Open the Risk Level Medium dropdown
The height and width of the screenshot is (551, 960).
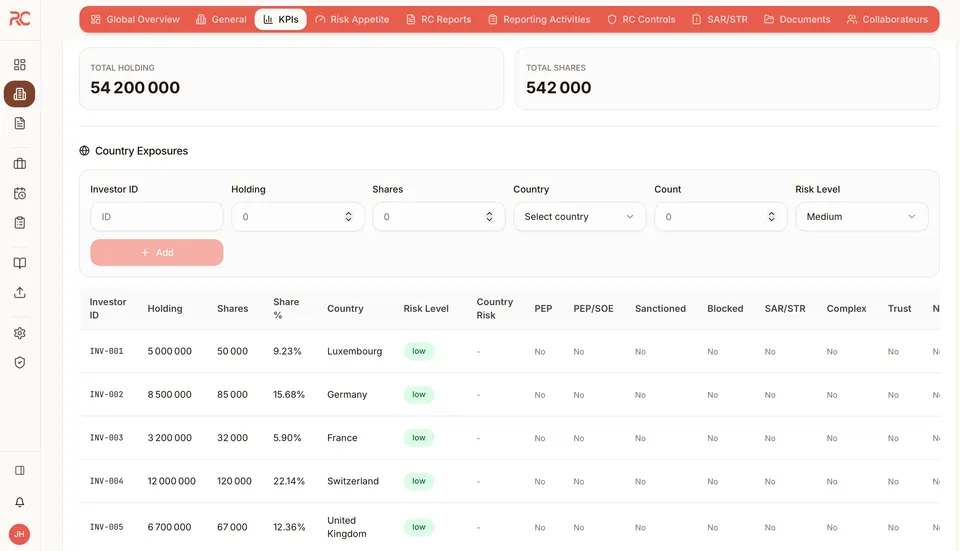point(861,217)
